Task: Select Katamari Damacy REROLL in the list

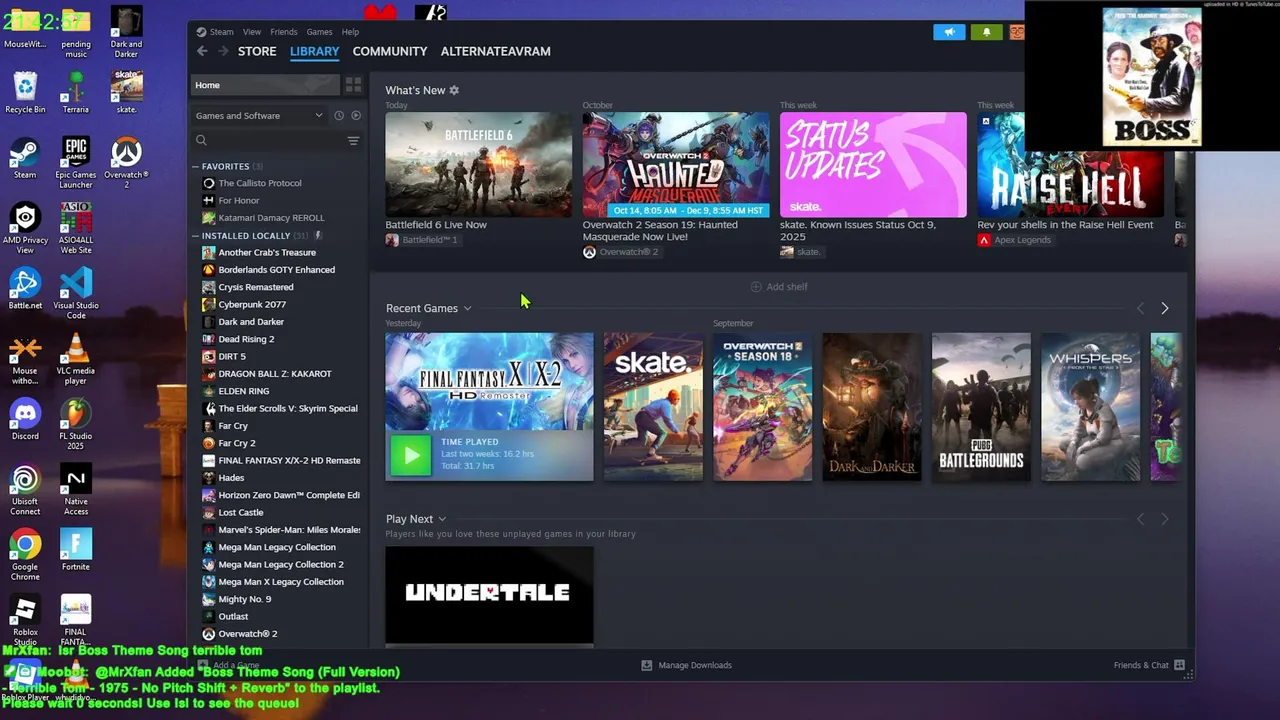Action: point(271,218)
